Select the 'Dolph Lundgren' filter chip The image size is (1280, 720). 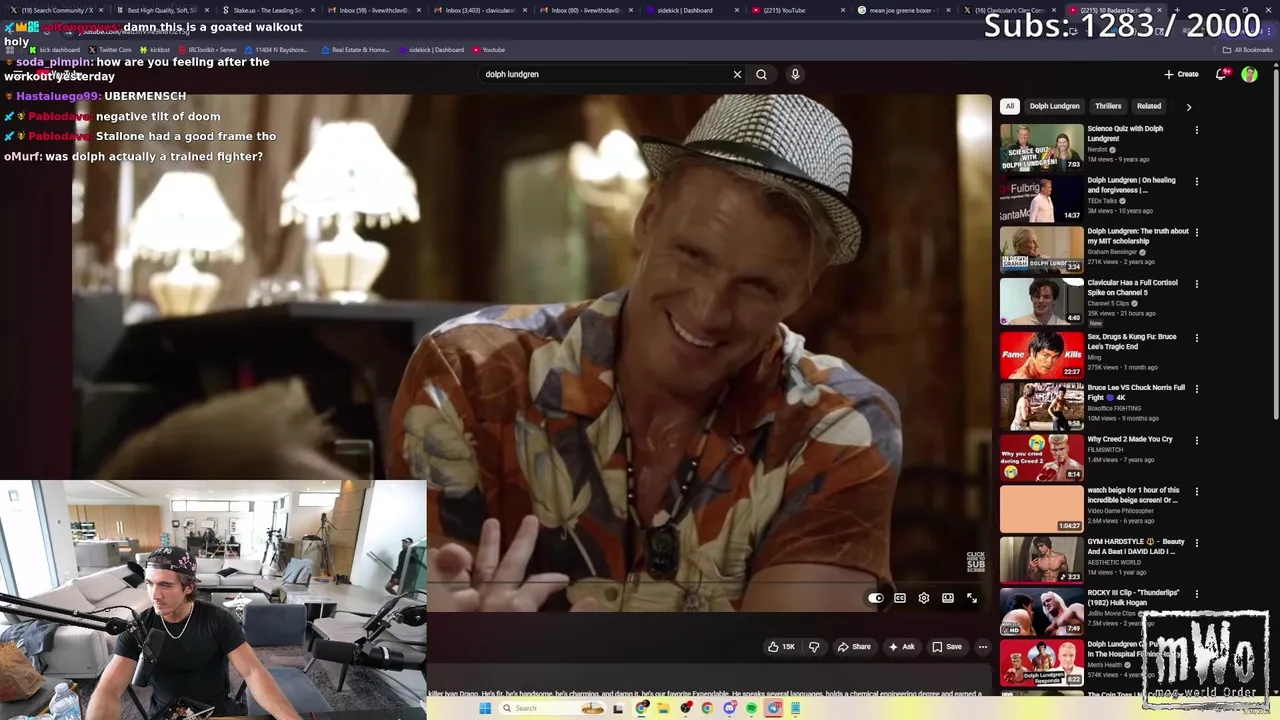(1055, 106)
